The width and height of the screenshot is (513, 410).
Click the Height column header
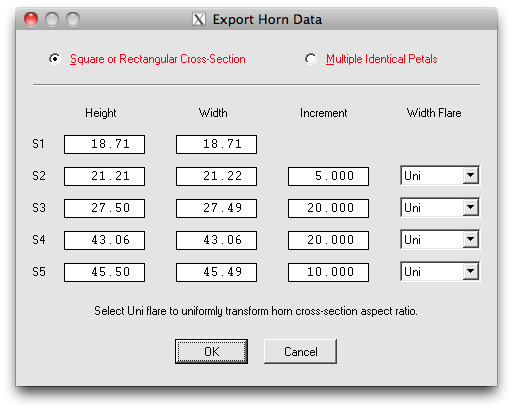coord(101,113)
